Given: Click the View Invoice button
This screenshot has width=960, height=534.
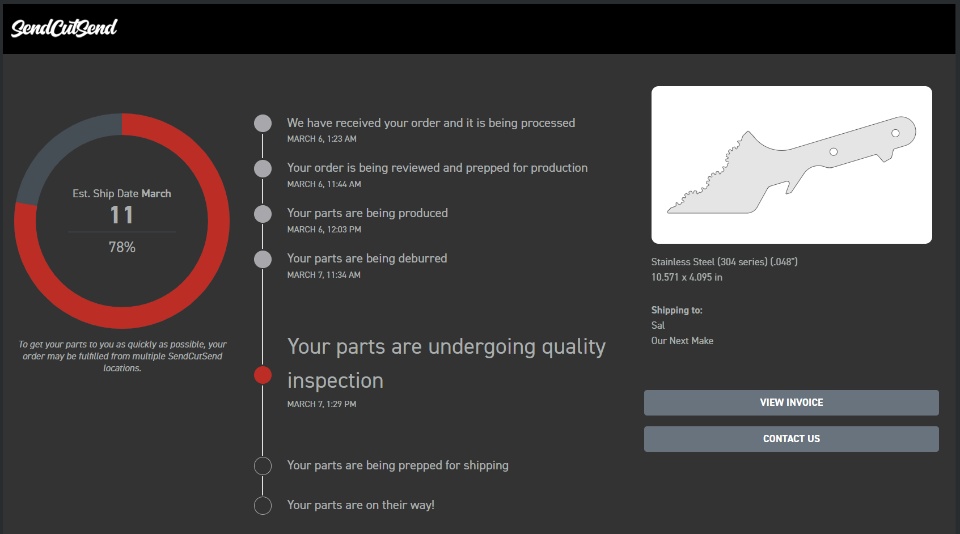Looking at the screenshot, I should [791, 403].
